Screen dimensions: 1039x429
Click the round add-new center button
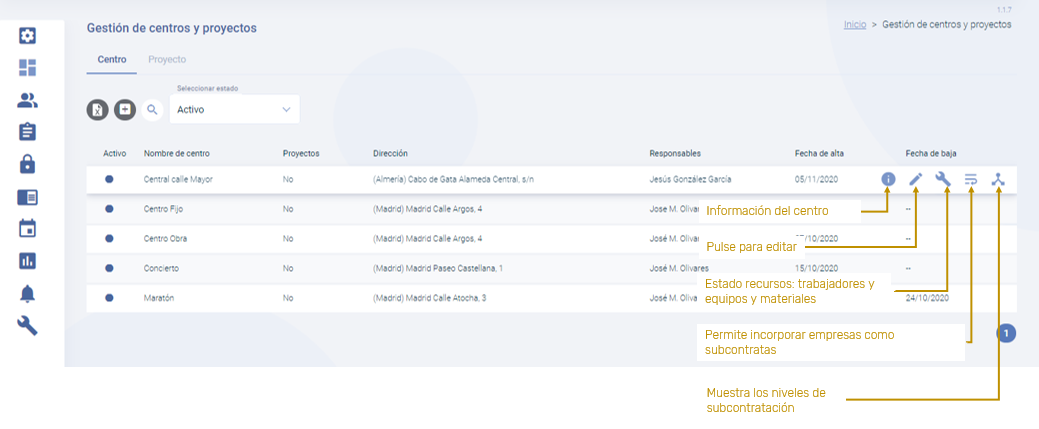point(125,110)
